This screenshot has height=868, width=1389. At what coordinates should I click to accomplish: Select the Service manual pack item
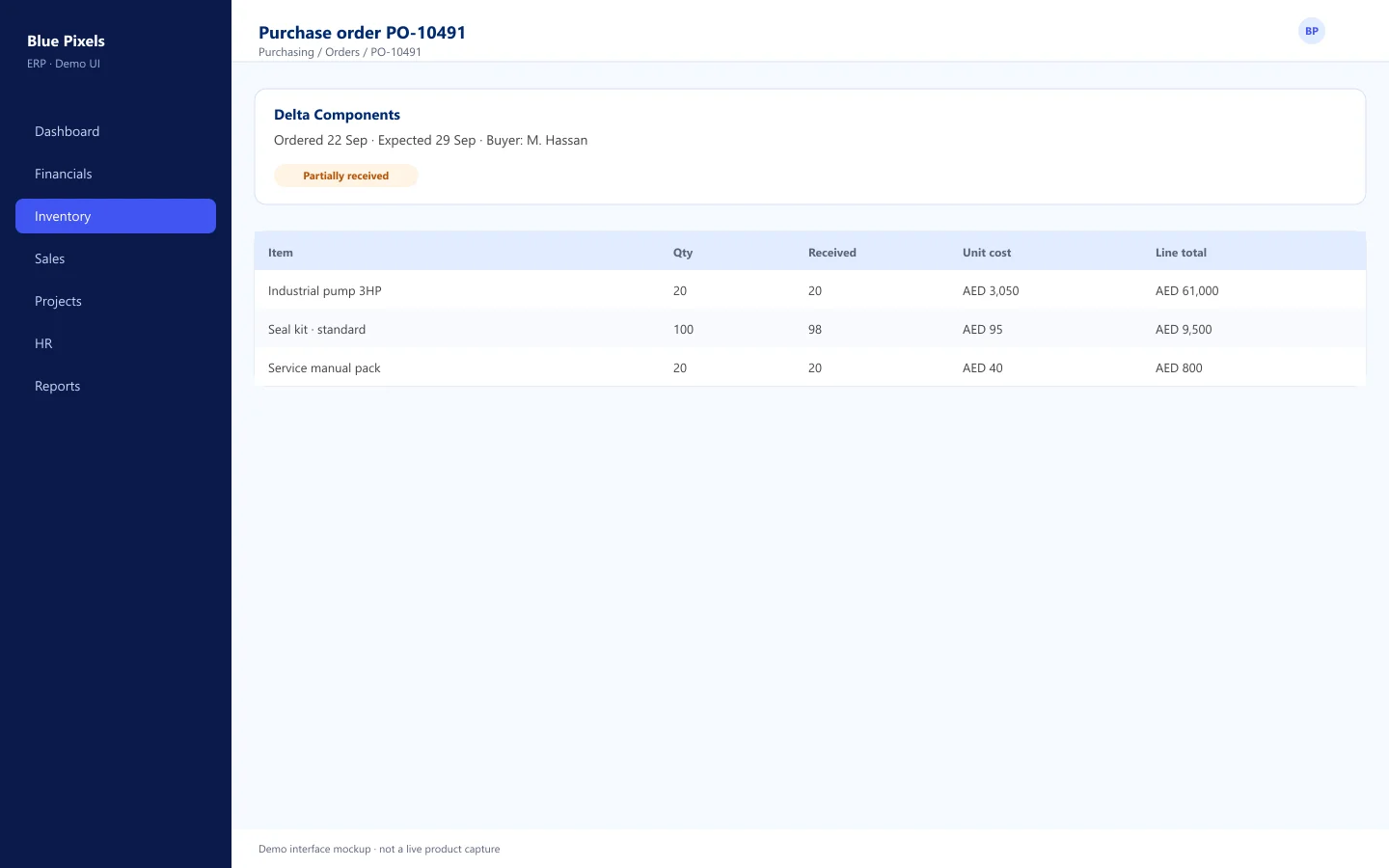(324, 367)
